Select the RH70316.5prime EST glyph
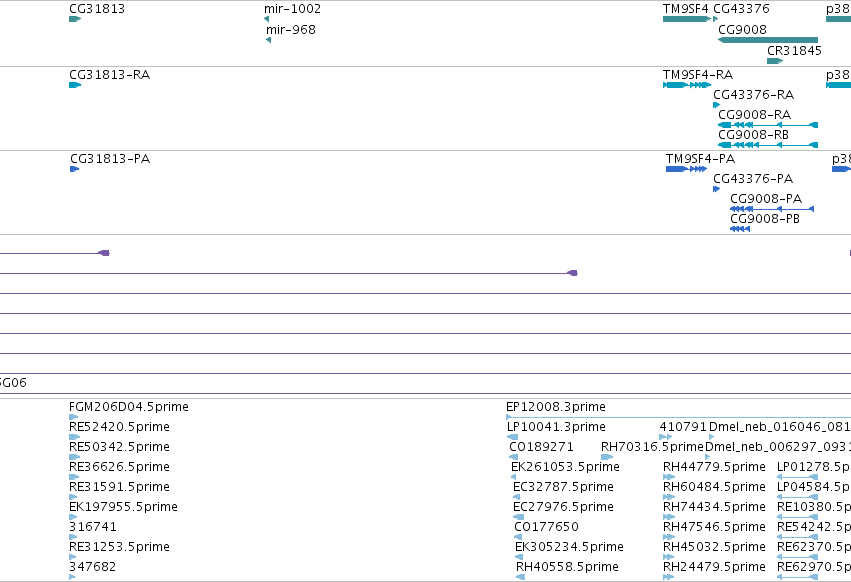This screenshot has width=851, height=582. coord(607,457)
